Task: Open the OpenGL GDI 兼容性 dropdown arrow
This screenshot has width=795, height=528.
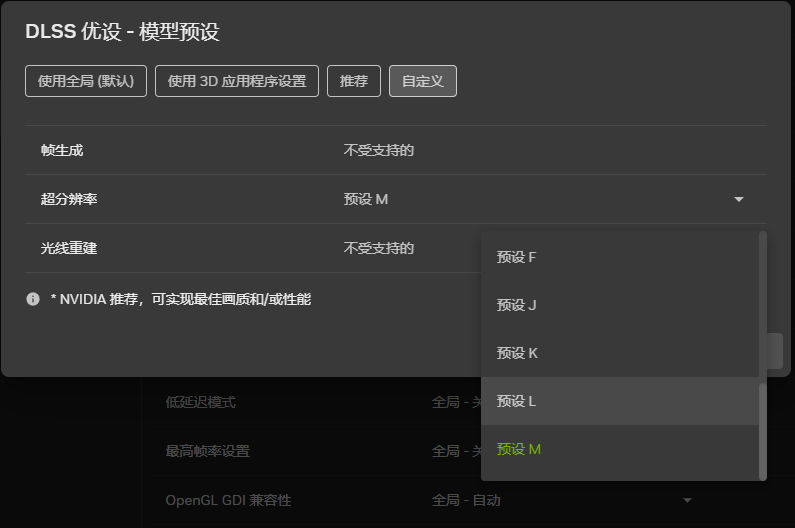Action: [x=687, y=500]
